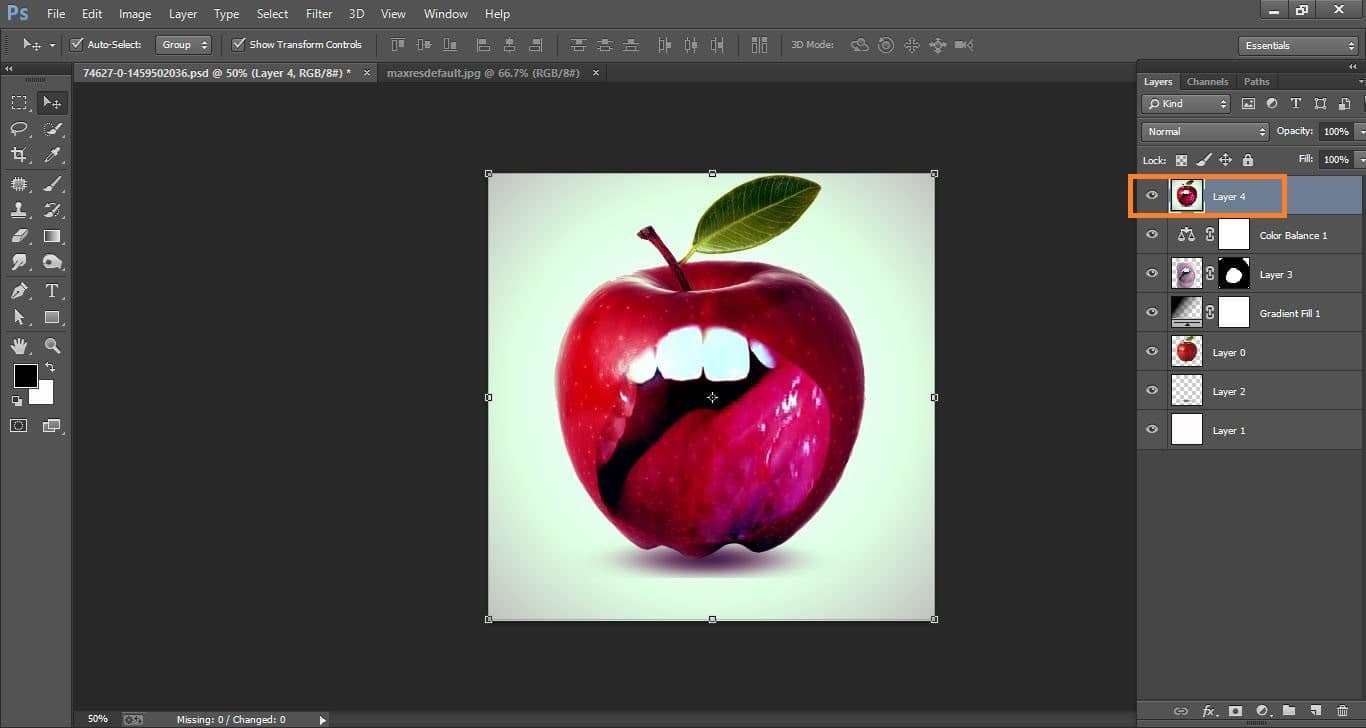Open the Essentials workspace dropdown
The image size is (1366, 728).
(1297, 45)
